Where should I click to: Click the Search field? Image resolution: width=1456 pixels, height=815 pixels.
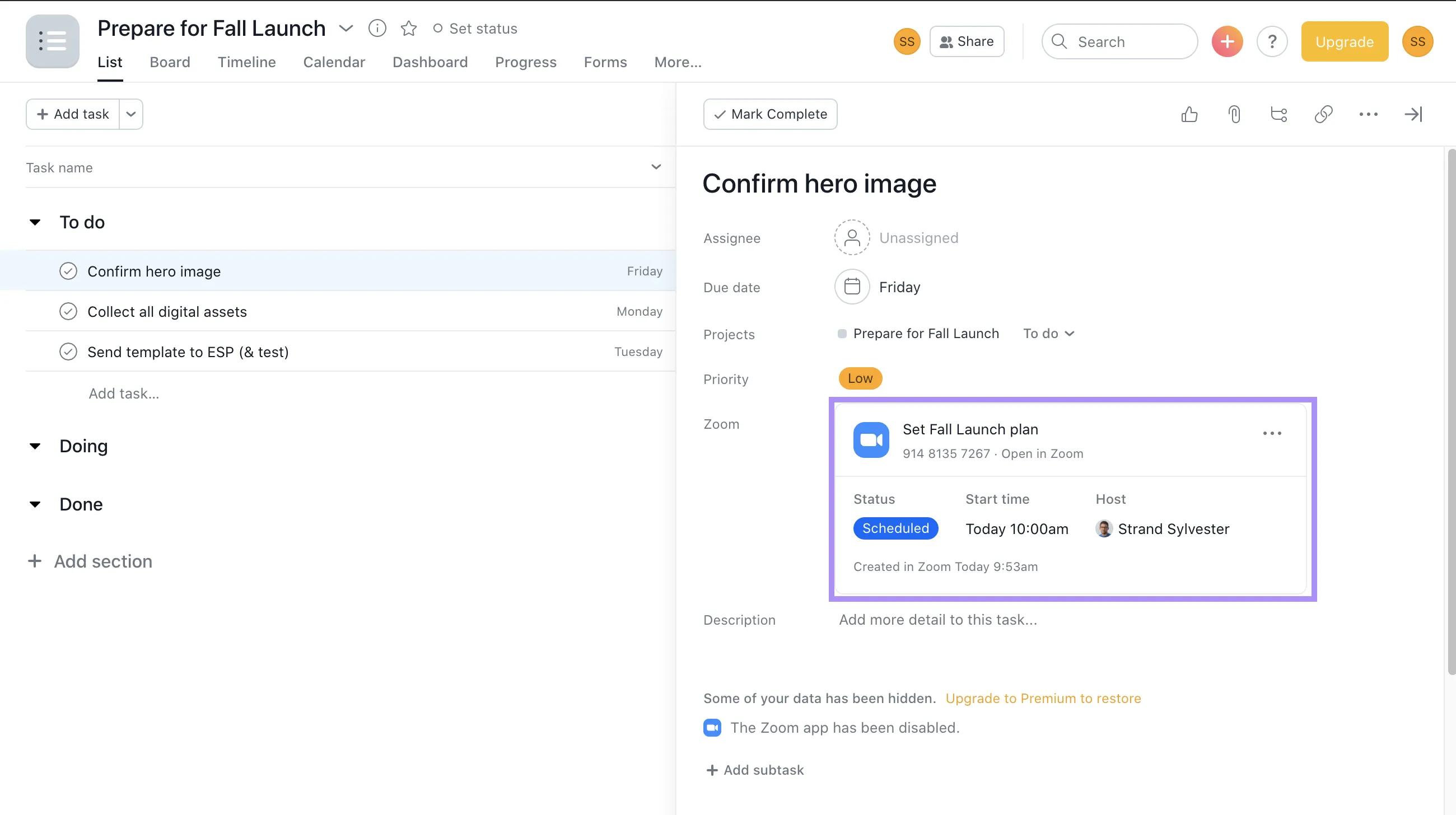1119,42
